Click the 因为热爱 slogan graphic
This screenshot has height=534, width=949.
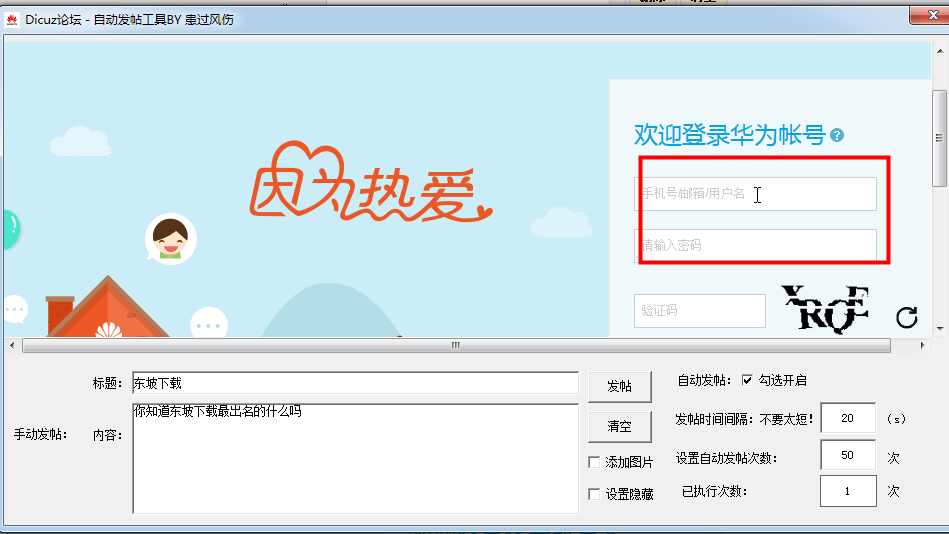point(370,182)
